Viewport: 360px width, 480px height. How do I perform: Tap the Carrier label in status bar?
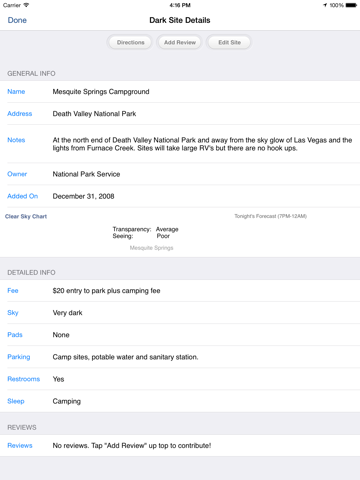pos(12,5)
